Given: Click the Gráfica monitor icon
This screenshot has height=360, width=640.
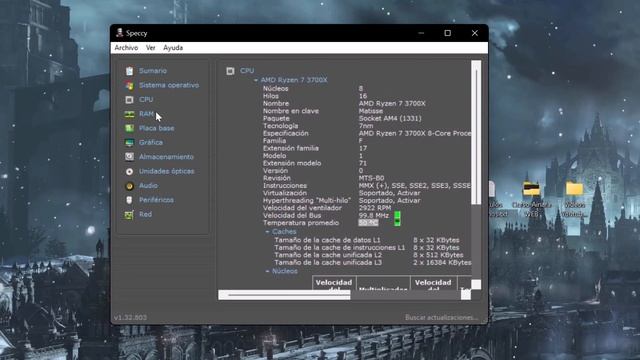Looking at the screenshot, I should click(129, 142).
